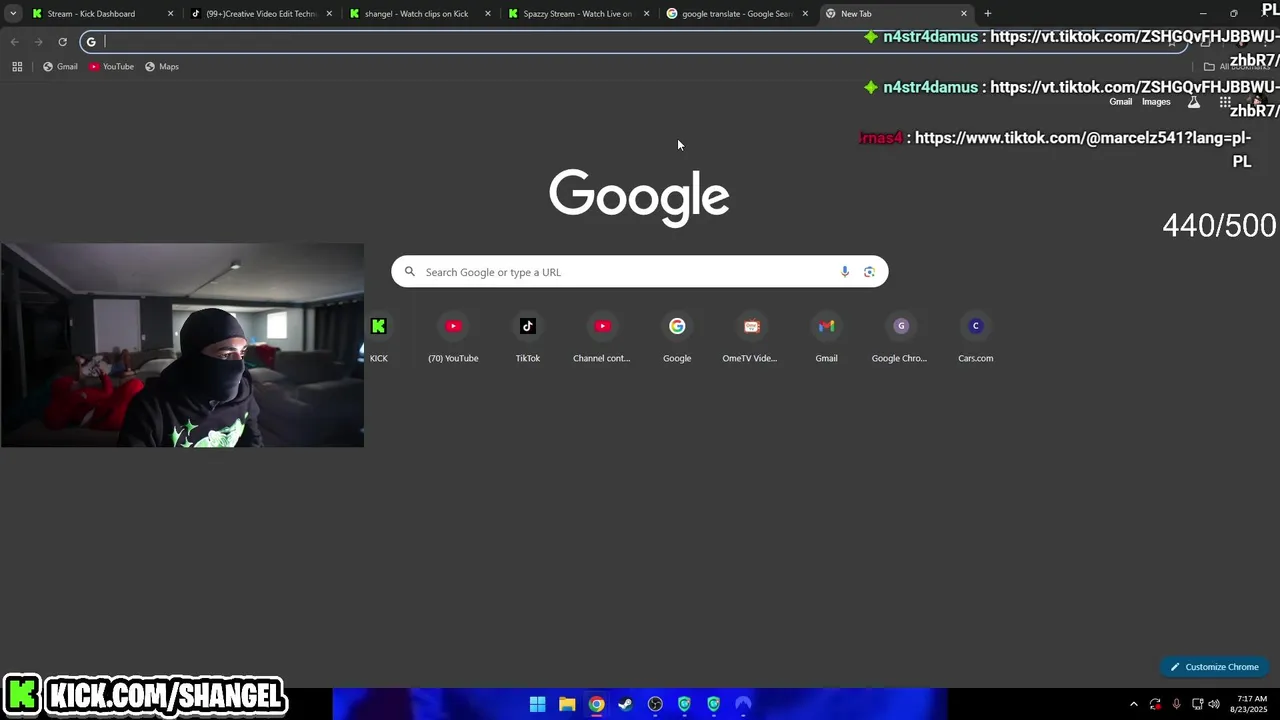Screen dimensions: 1280x720
Task: Open the Gmail bookmark
Action: (x=60, y=67)
